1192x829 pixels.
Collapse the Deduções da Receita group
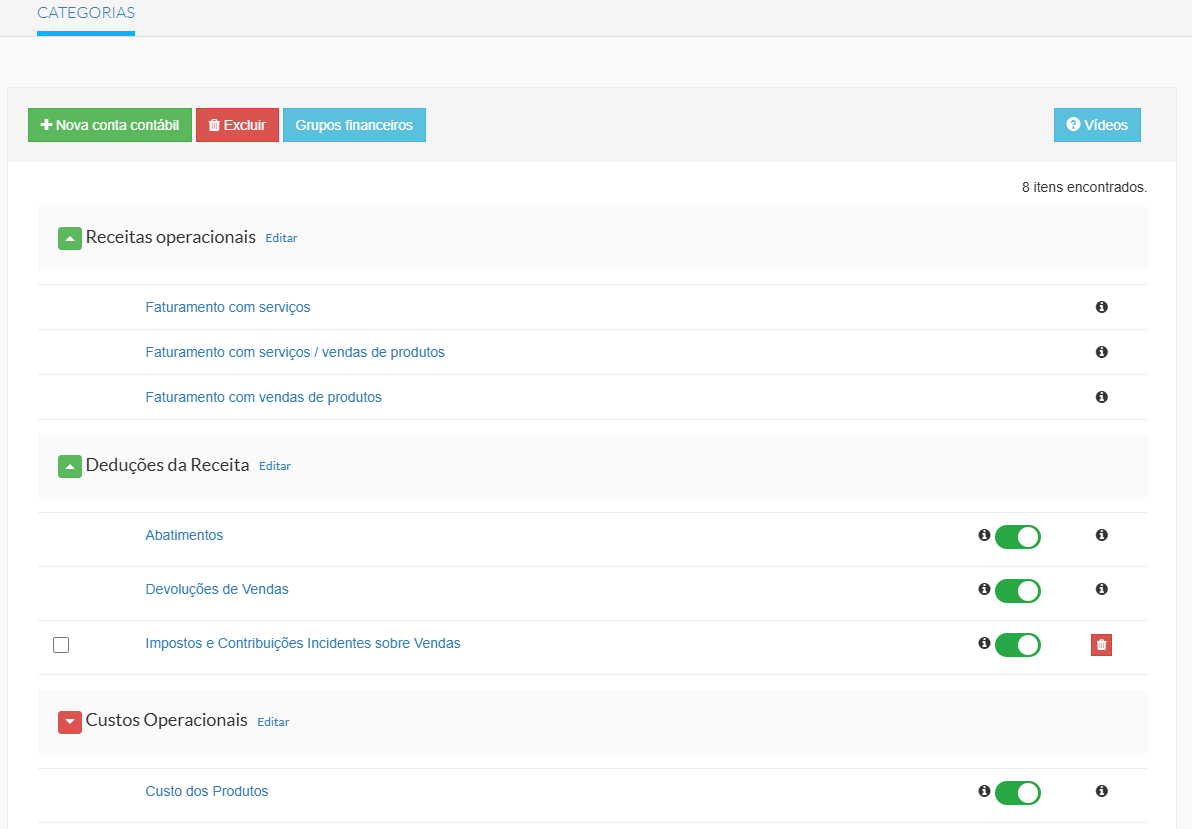(70, 467)
